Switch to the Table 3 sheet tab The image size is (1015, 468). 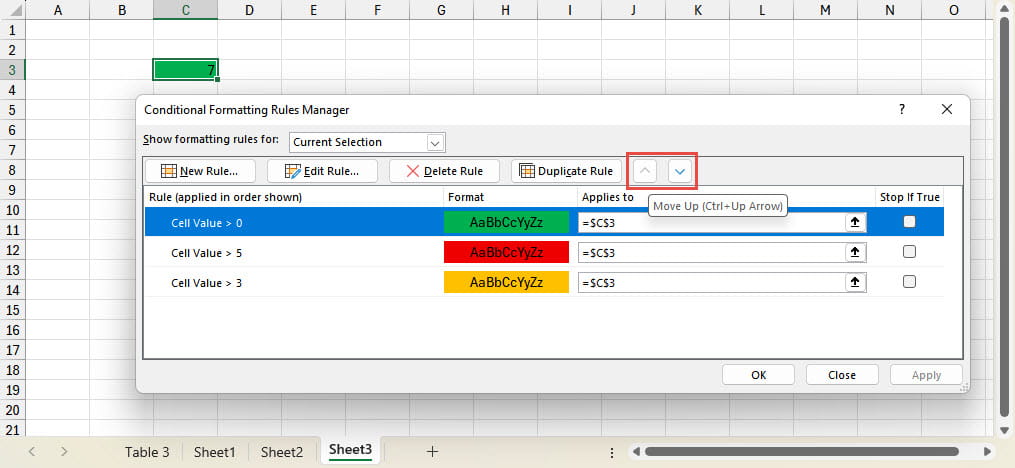(x=147, y=452)
